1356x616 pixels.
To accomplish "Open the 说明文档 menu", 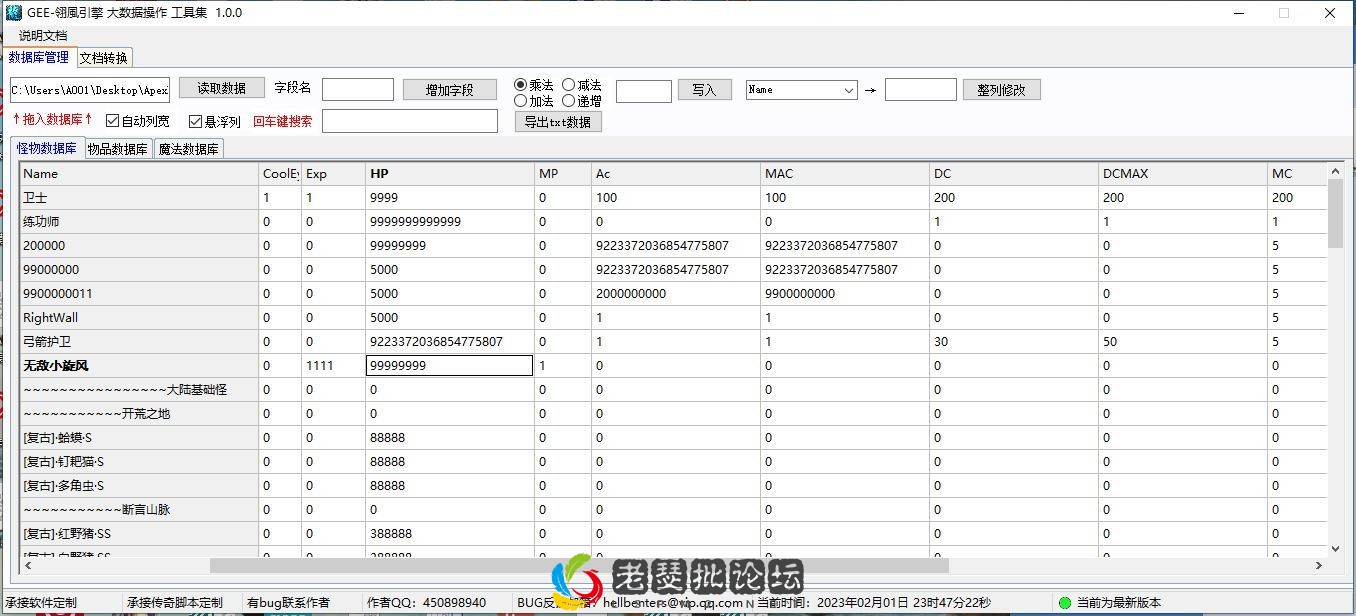I will (x=43, y=36).
